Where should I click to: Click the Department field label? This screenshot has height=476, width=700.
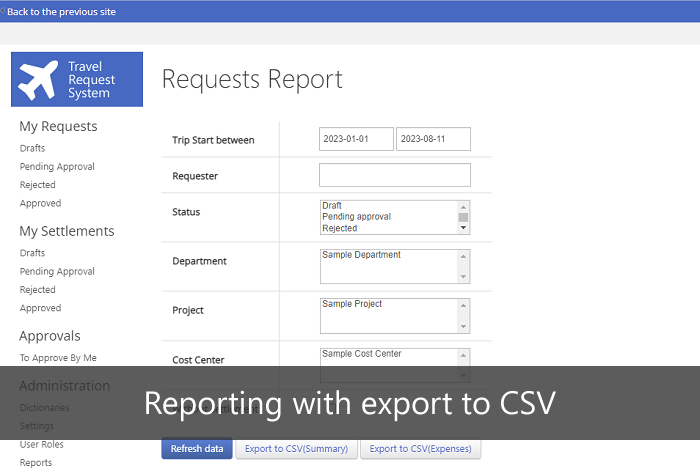pos(199,261)
